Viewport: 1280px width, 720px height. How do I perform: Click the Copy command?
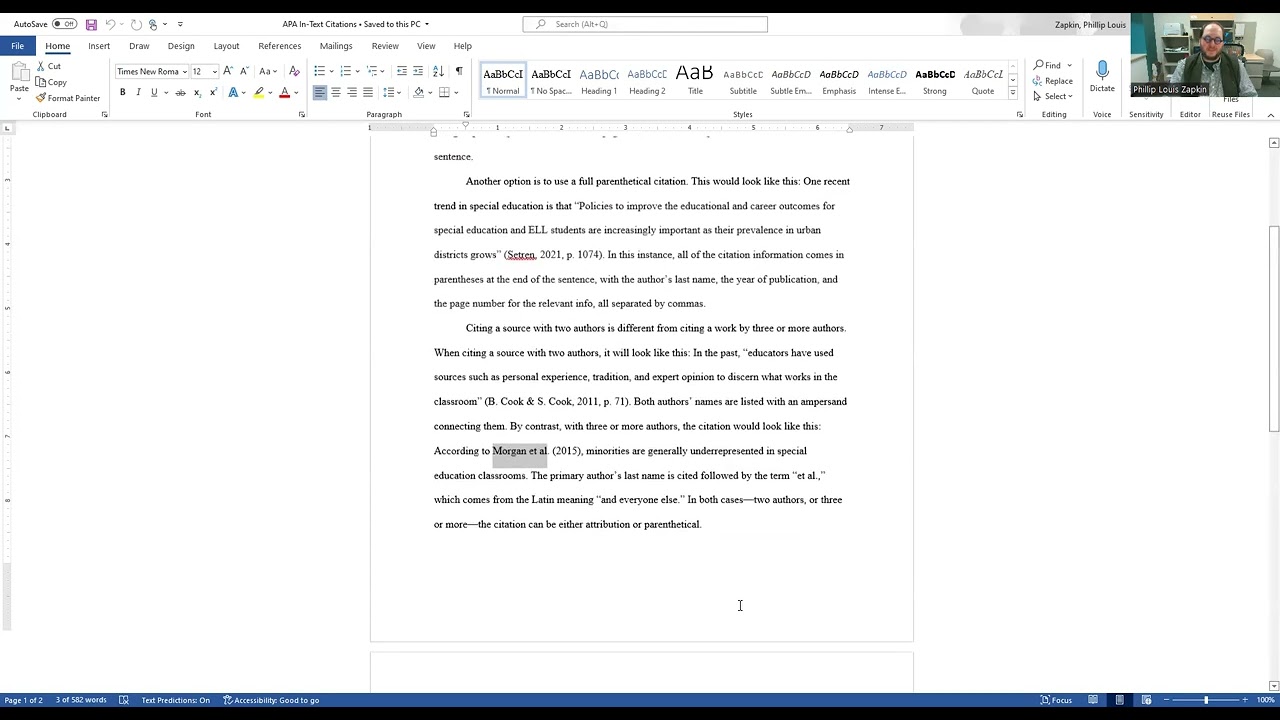click(51, 82)
